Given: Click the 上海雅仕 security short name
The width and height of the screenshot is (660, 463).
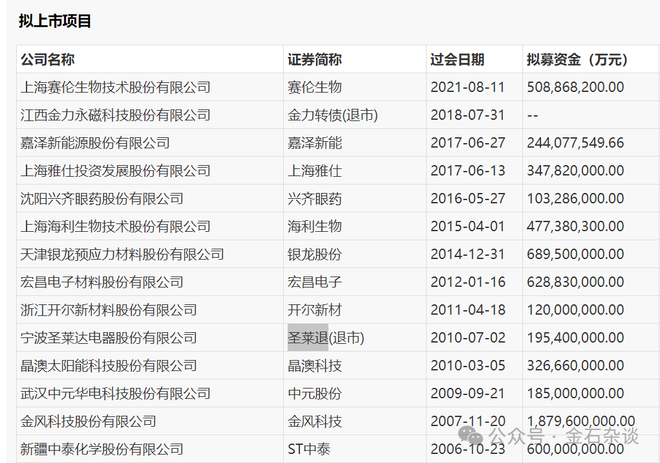Looking at the screenshot, I should [x=314, y=171].
